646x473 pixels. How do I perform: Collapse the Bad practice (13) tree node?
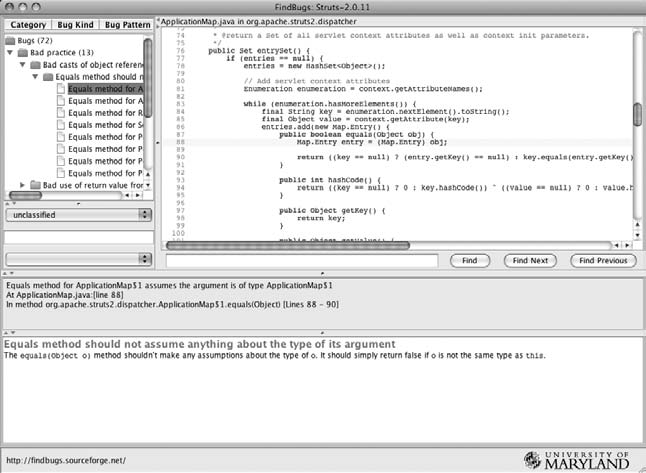click(x=10, y=51)
